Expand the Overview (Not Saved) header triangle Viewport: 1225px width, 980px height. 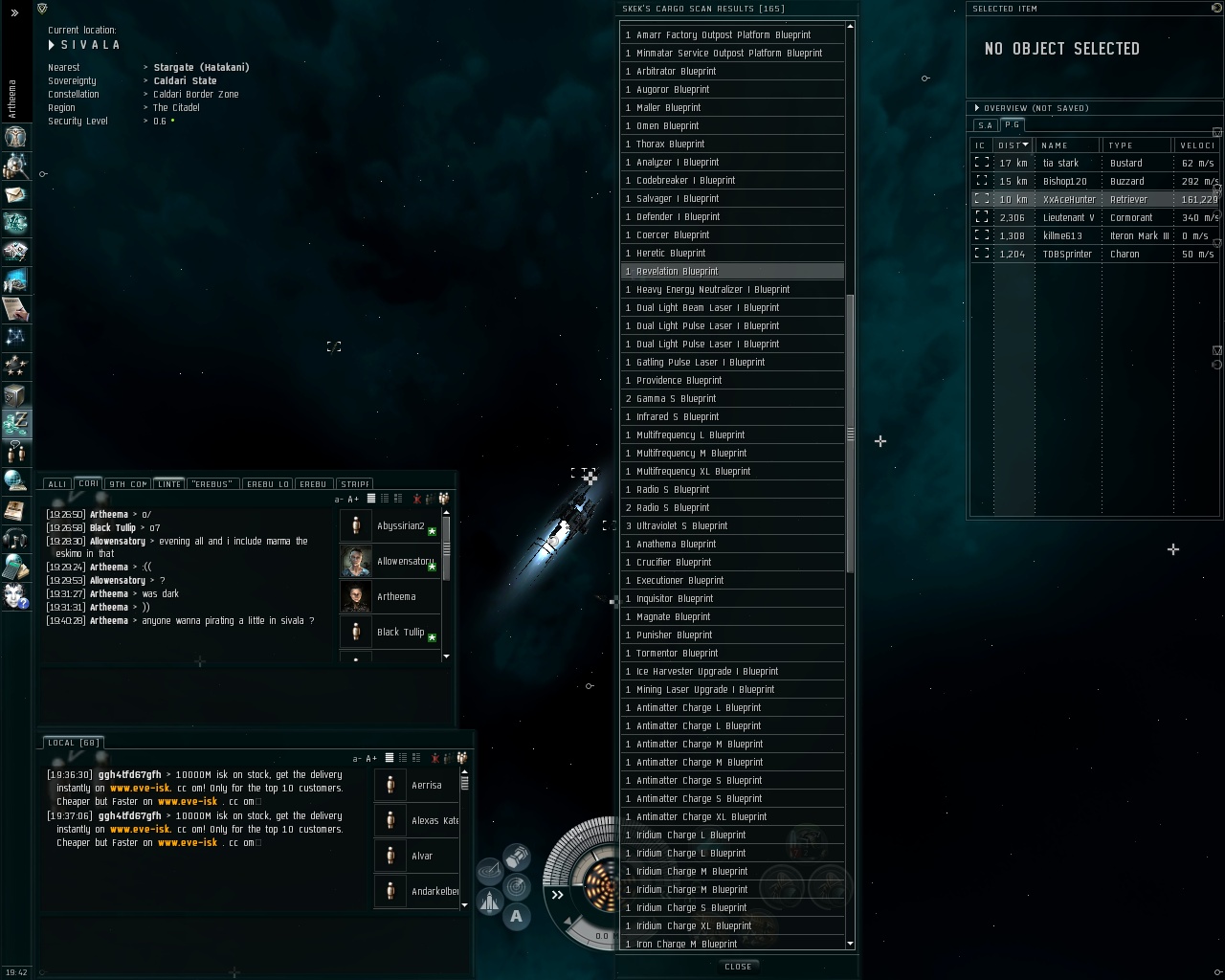tap(976, 108)
